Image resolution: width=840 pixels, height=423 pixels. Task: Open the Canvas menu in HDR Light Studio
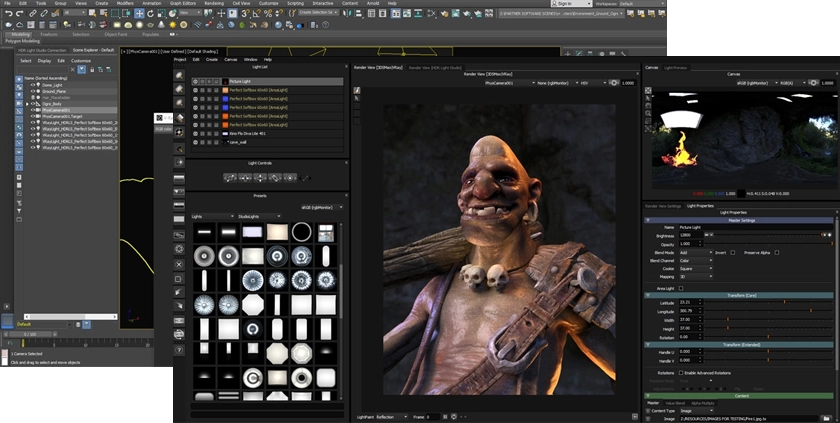pyautogui.click(x=231, y=59)
